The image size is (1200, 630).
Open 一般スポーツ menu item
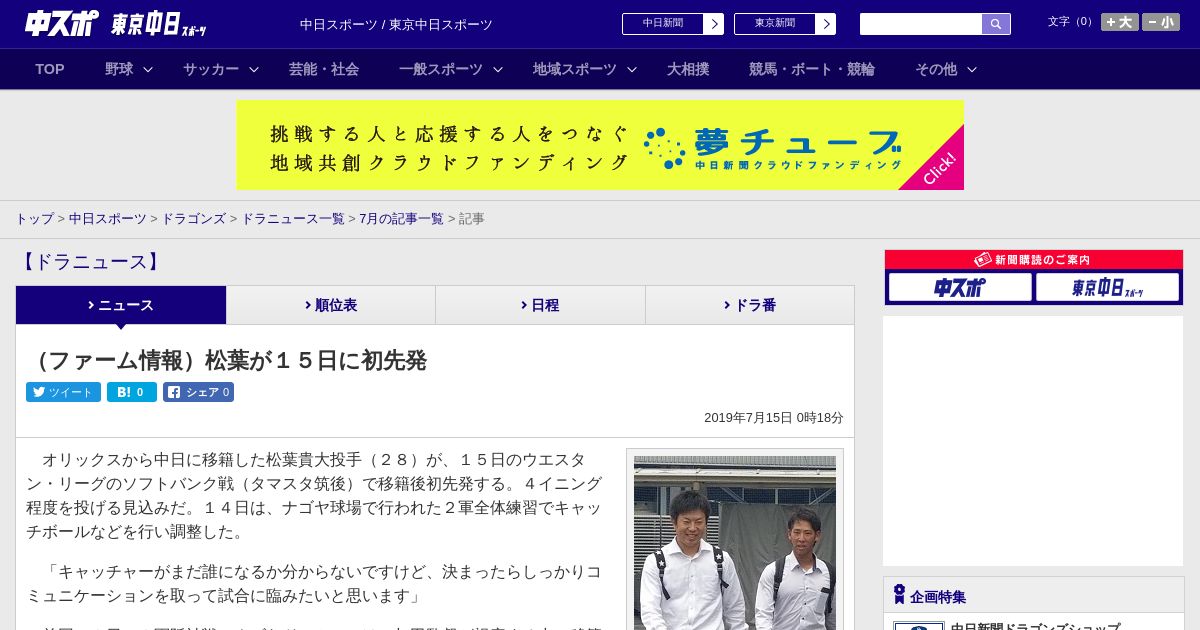(441, 69)
